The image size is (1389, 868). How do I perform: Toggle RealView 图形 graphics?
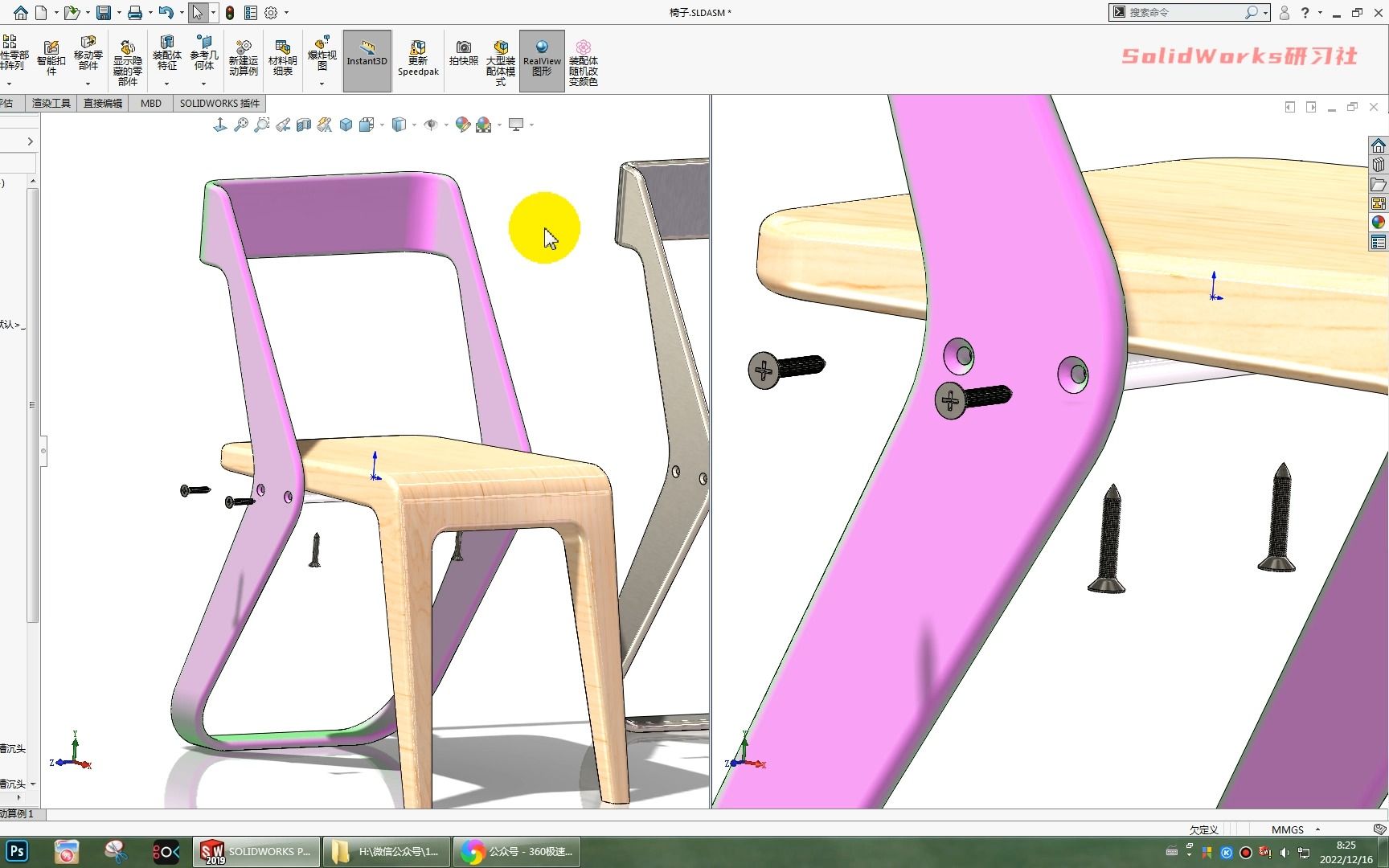coord(541,59)
